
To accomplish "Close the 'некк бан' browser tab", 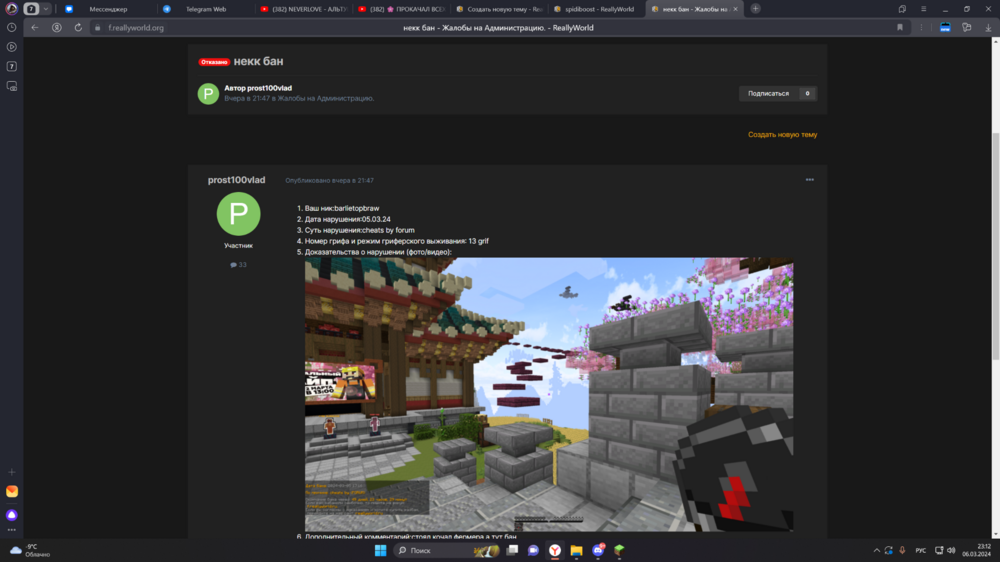I will click(735, 9).
